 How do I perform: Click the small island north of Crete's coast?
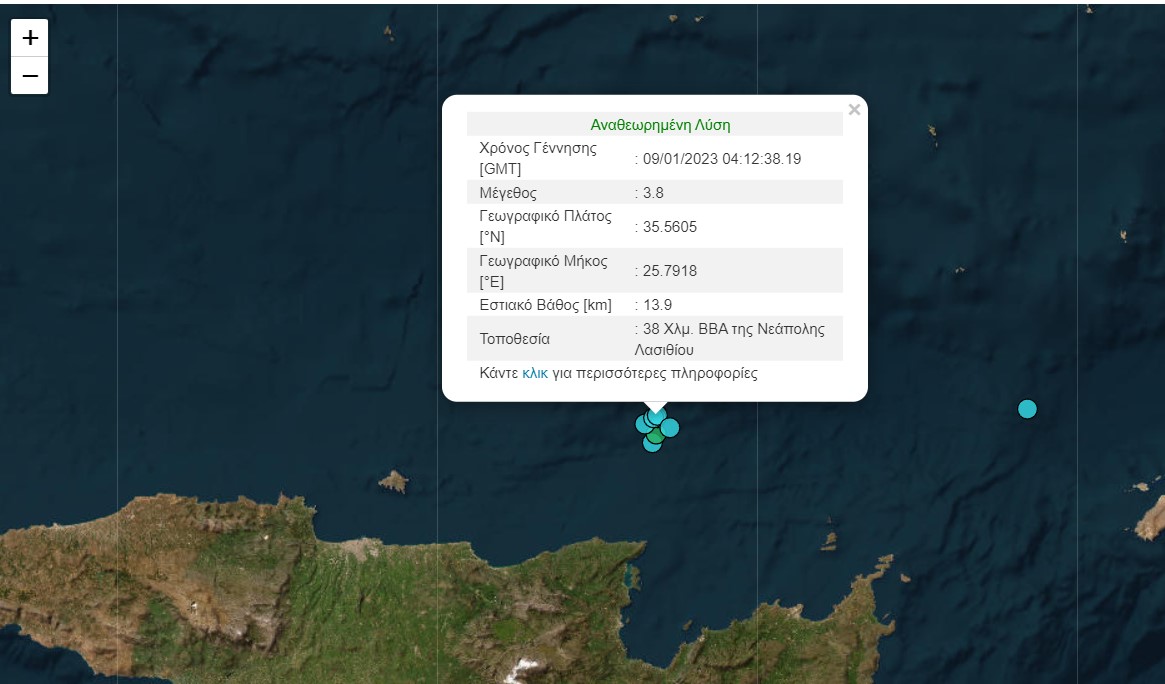(393, 482)
